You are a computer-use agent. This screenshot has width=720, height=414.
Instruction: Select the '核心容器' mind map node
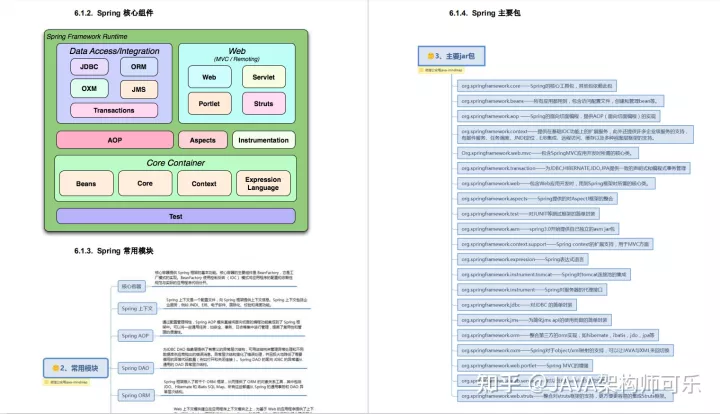(131, 286)
